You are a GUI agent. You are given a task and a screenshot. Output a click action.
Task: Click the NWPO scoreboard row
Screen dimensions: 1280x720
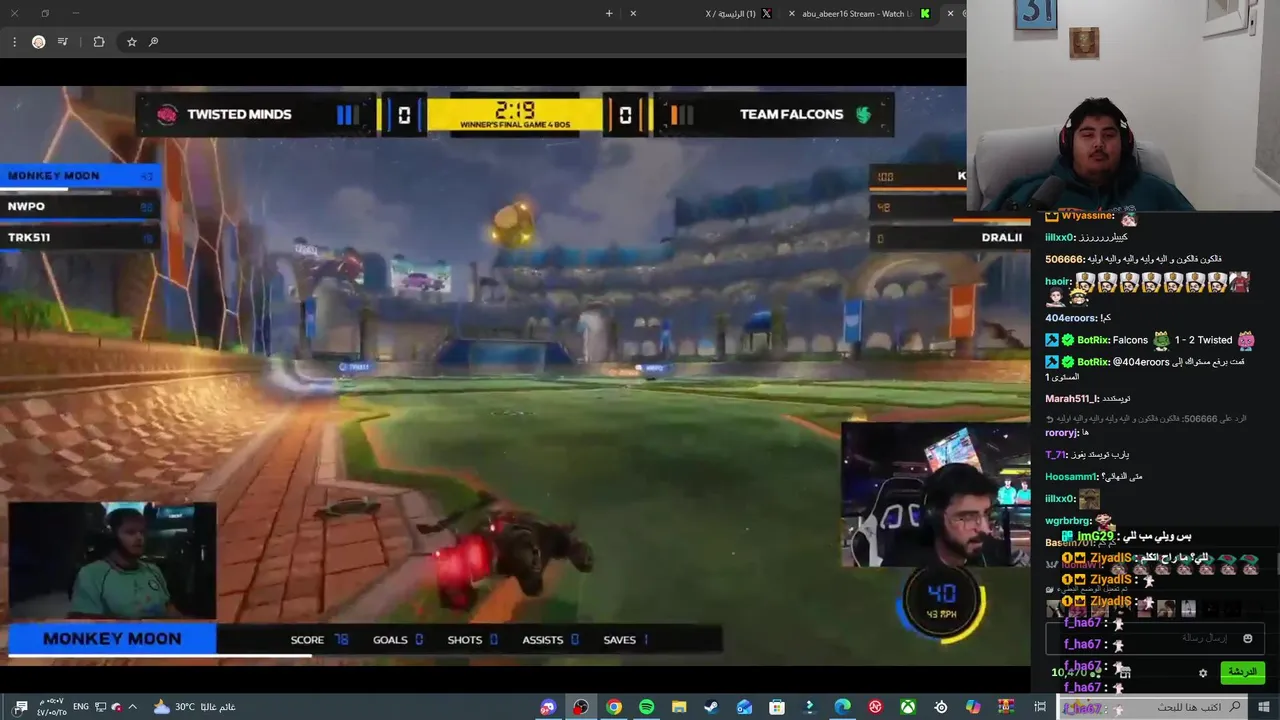coord(80,206)
